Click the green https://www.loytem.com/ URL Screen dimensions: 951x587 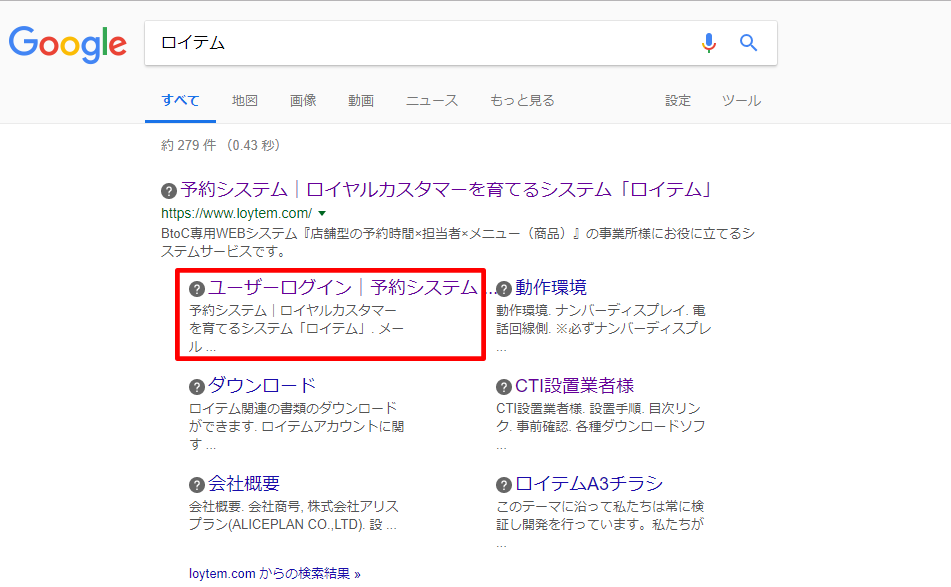point(237,213)
